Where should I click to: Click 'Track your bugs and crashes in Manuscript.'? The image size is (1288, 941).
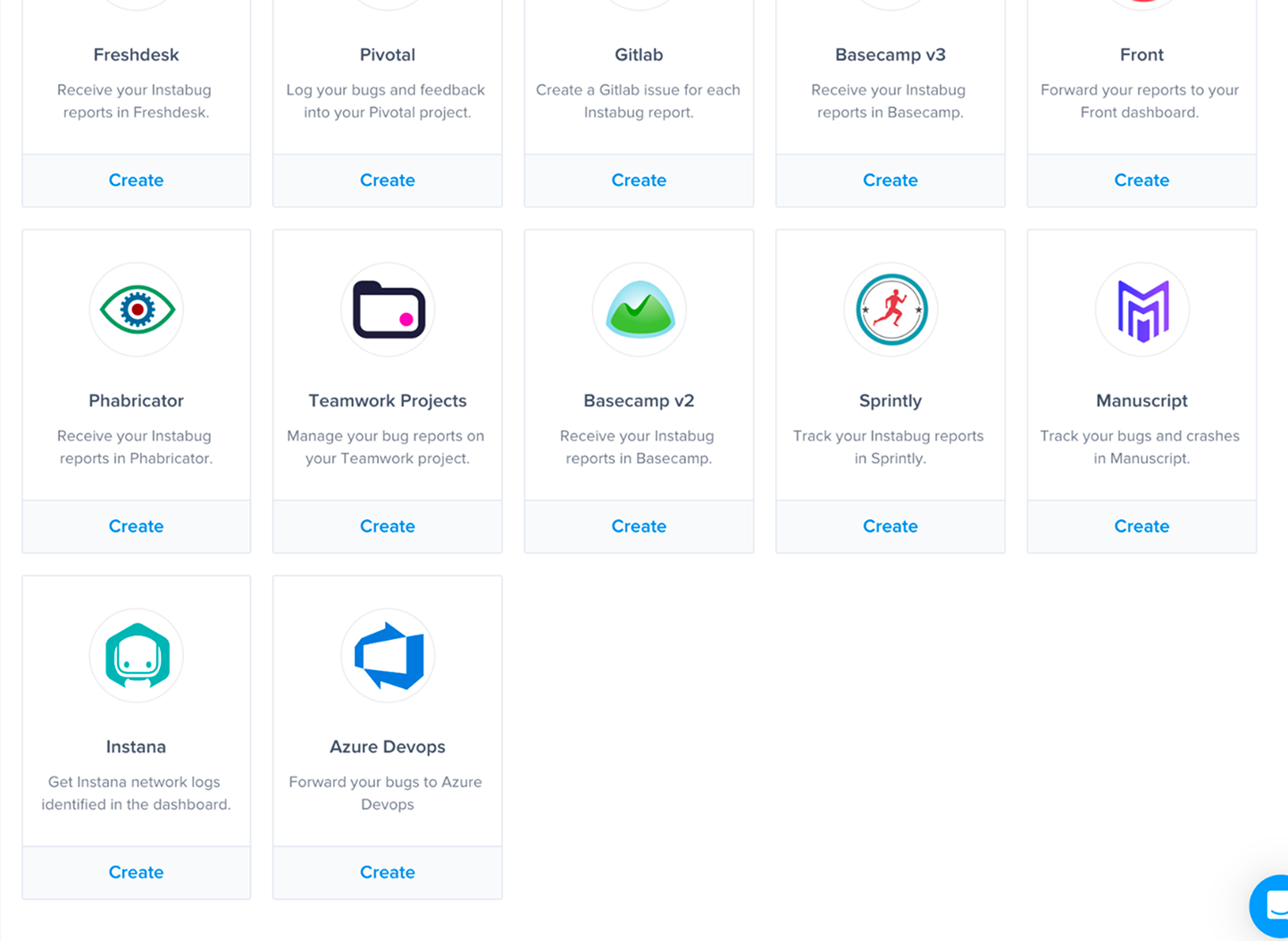point(1140,447)
